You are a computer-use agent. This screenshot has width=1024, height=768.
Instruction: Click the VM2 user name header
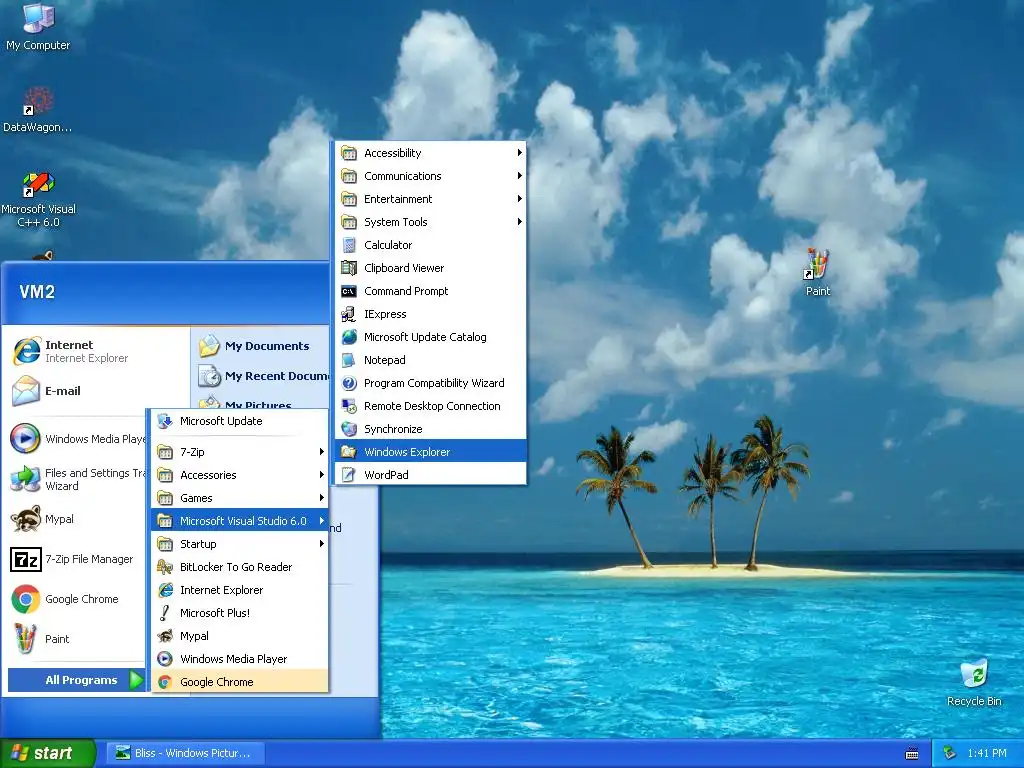point(37,292)
